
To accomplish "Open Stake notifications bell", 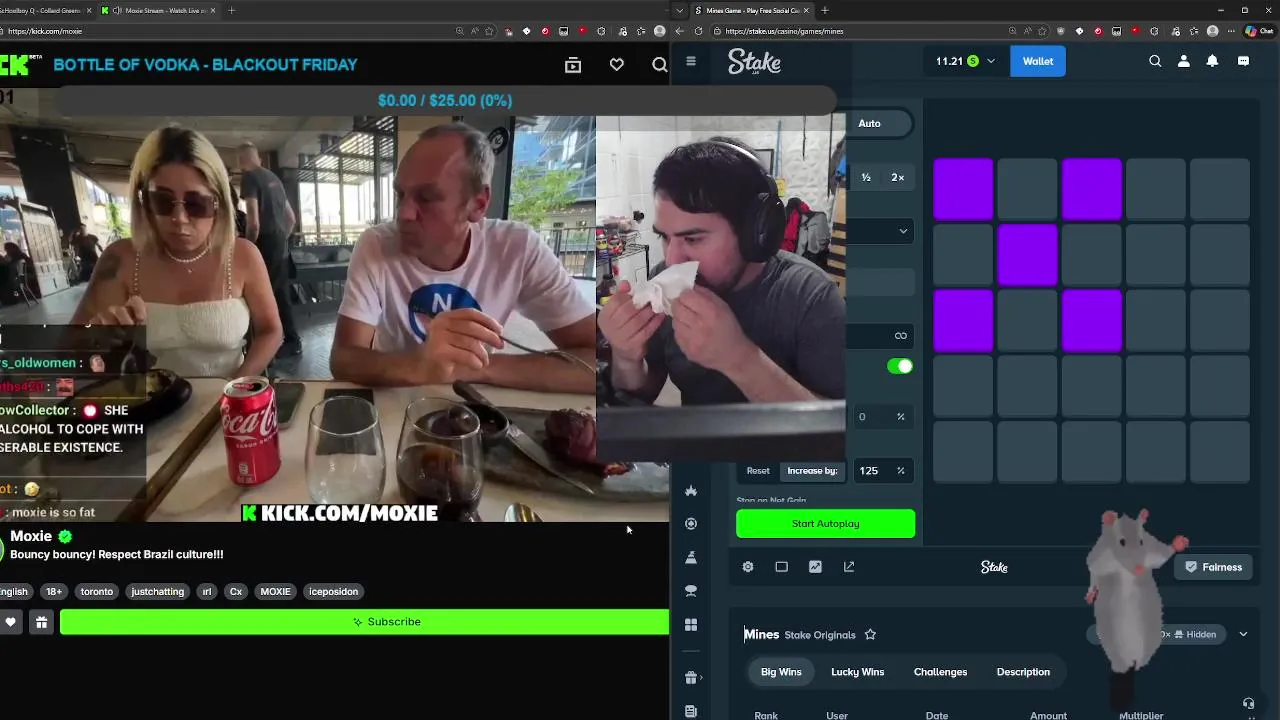I will coord(1212,61).
